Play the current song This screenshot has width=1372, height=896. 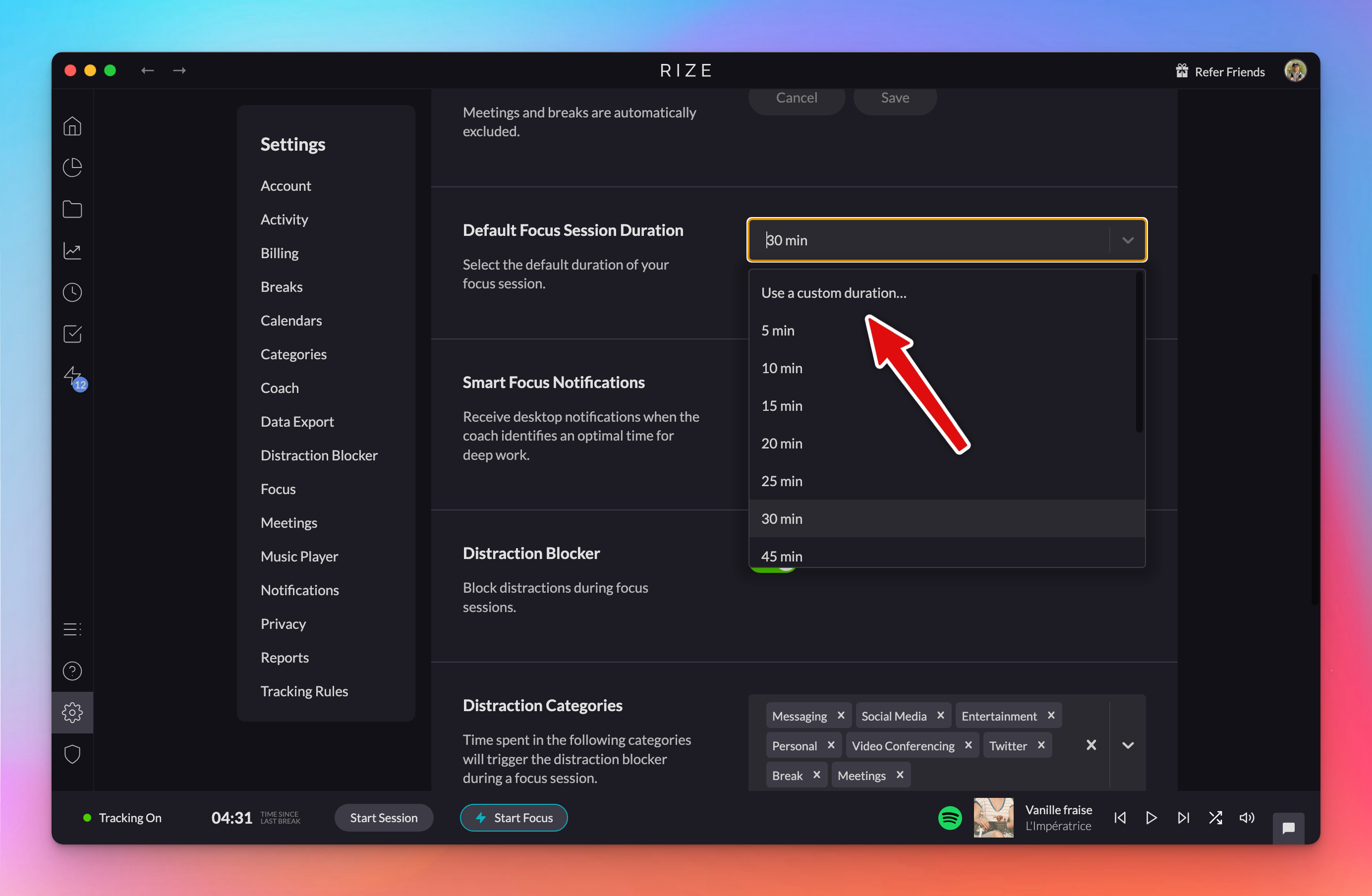pos(1151,818)
